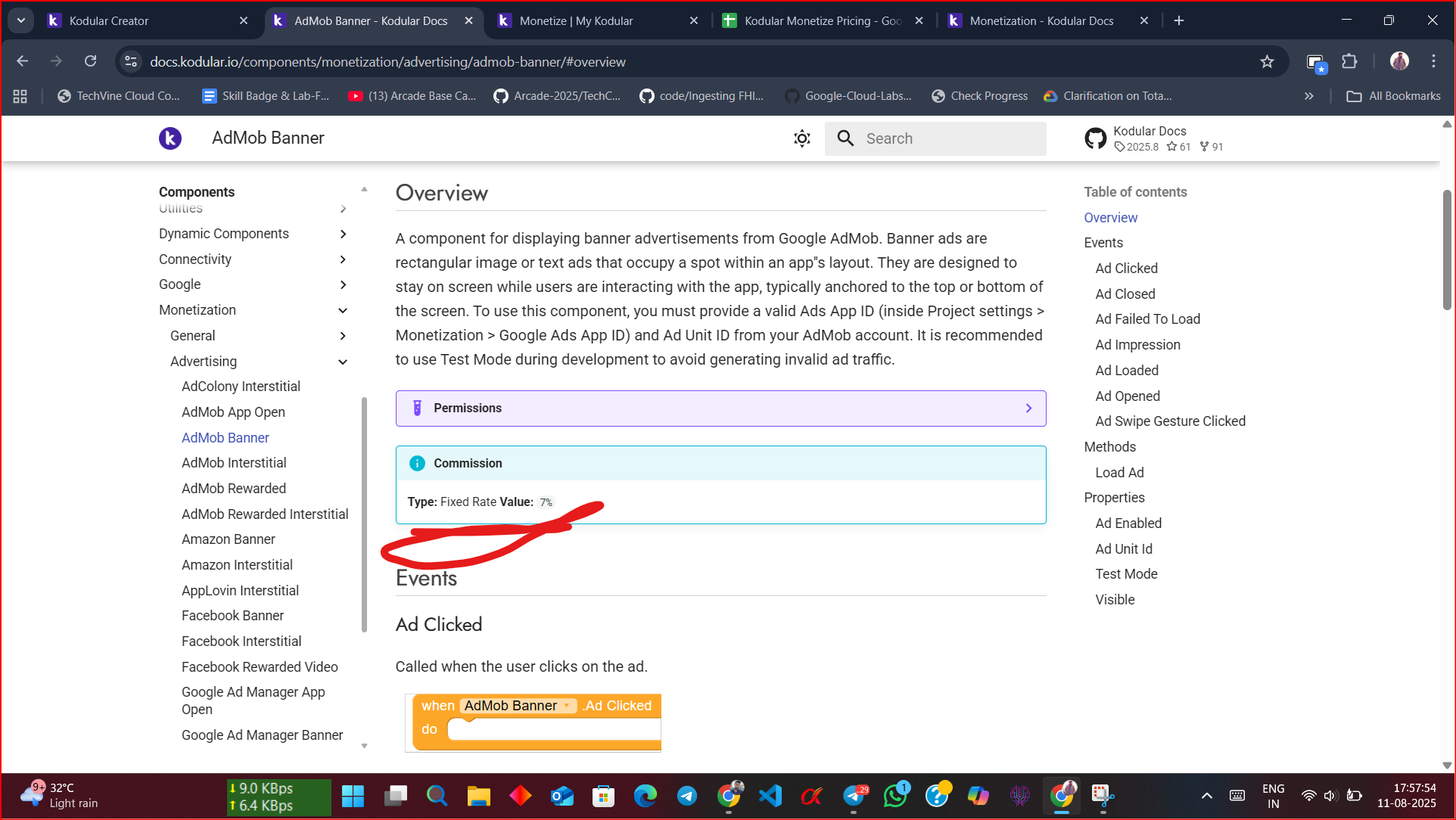Open Arcade Base Camp YouTube bookmark
Image resolution: width=1456 pixels, height=820 pixels.
pos(412,96)
